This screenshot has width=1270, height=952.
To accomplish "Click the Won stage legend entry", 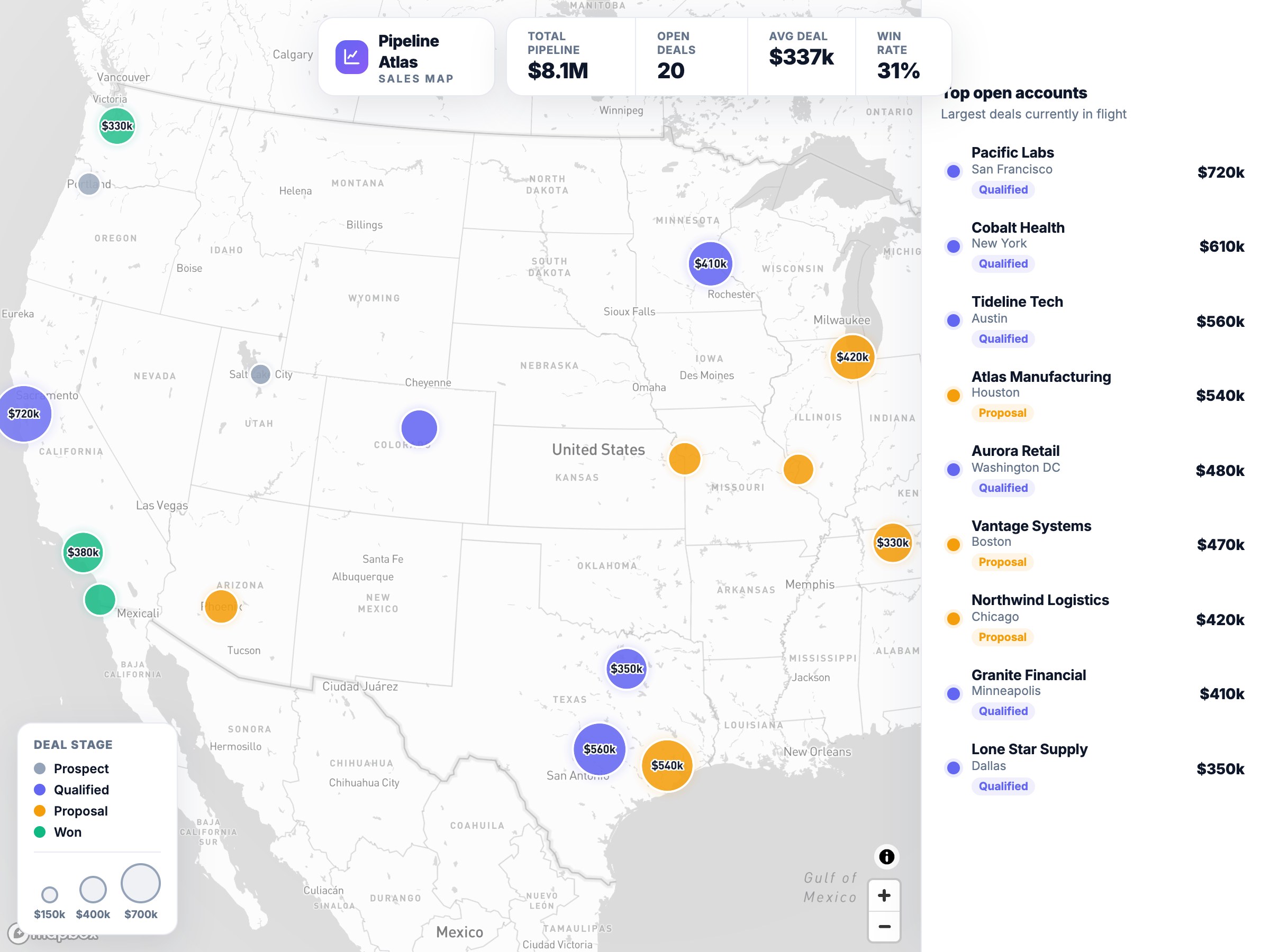I will (x=57, y=832).
